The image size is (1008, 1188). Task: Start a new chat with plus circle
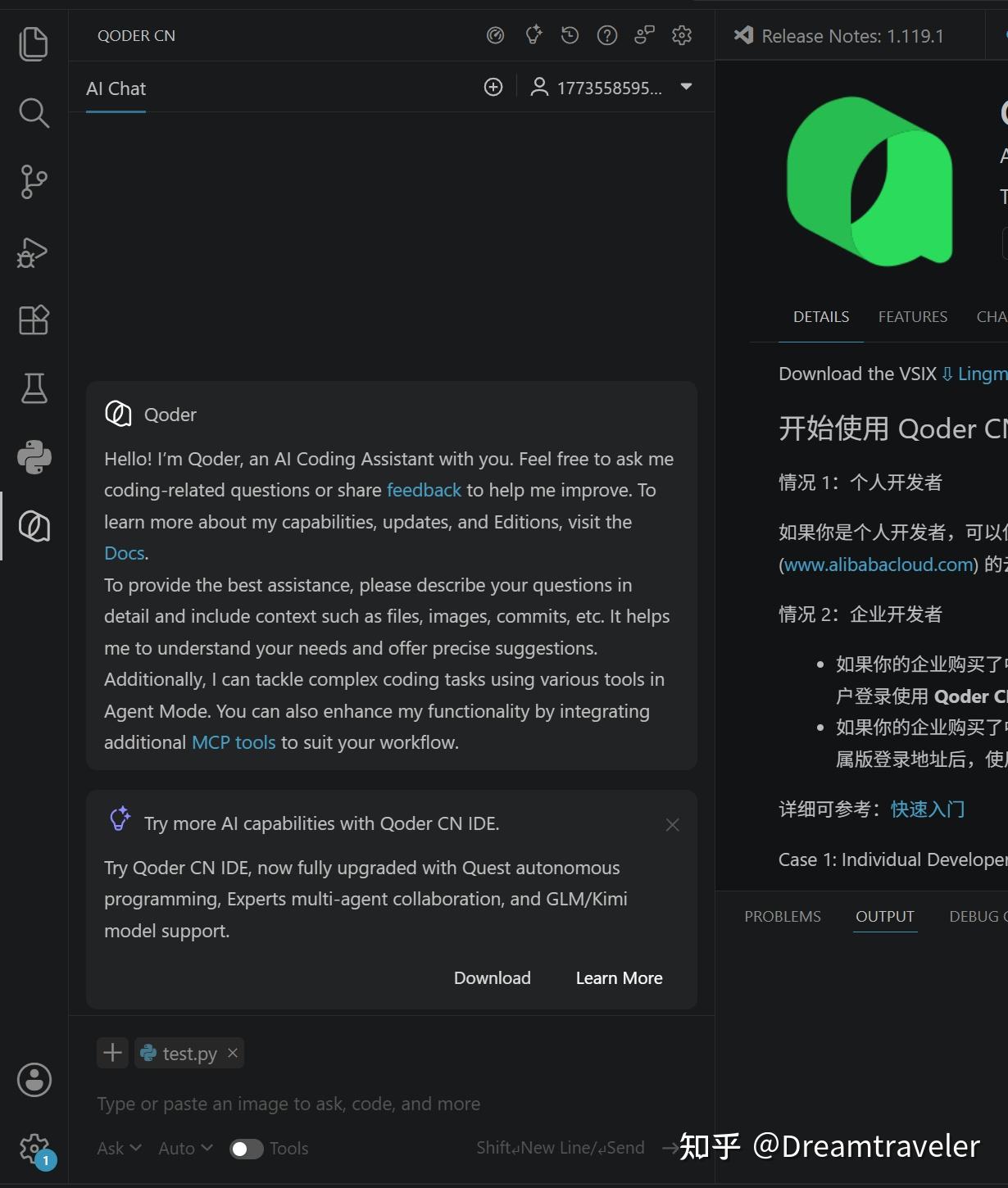coord(493,87)
